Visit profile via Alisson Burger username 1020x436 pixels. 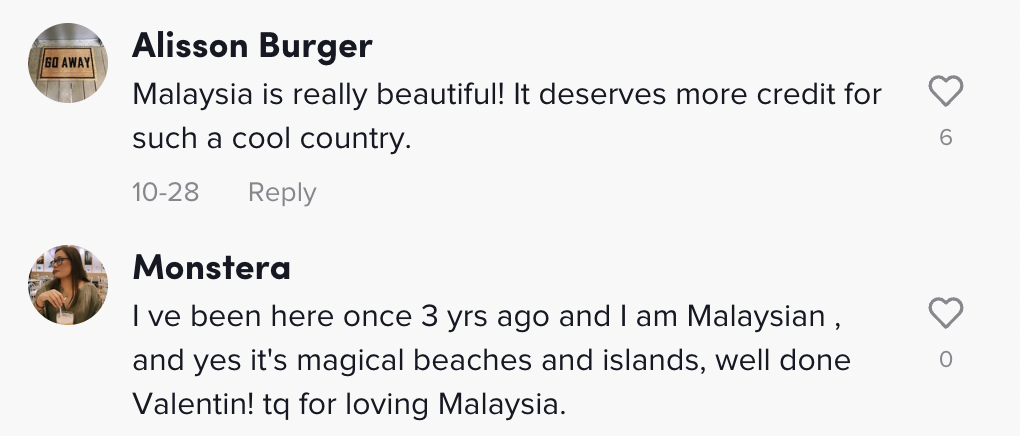click(x=252, y=45)
